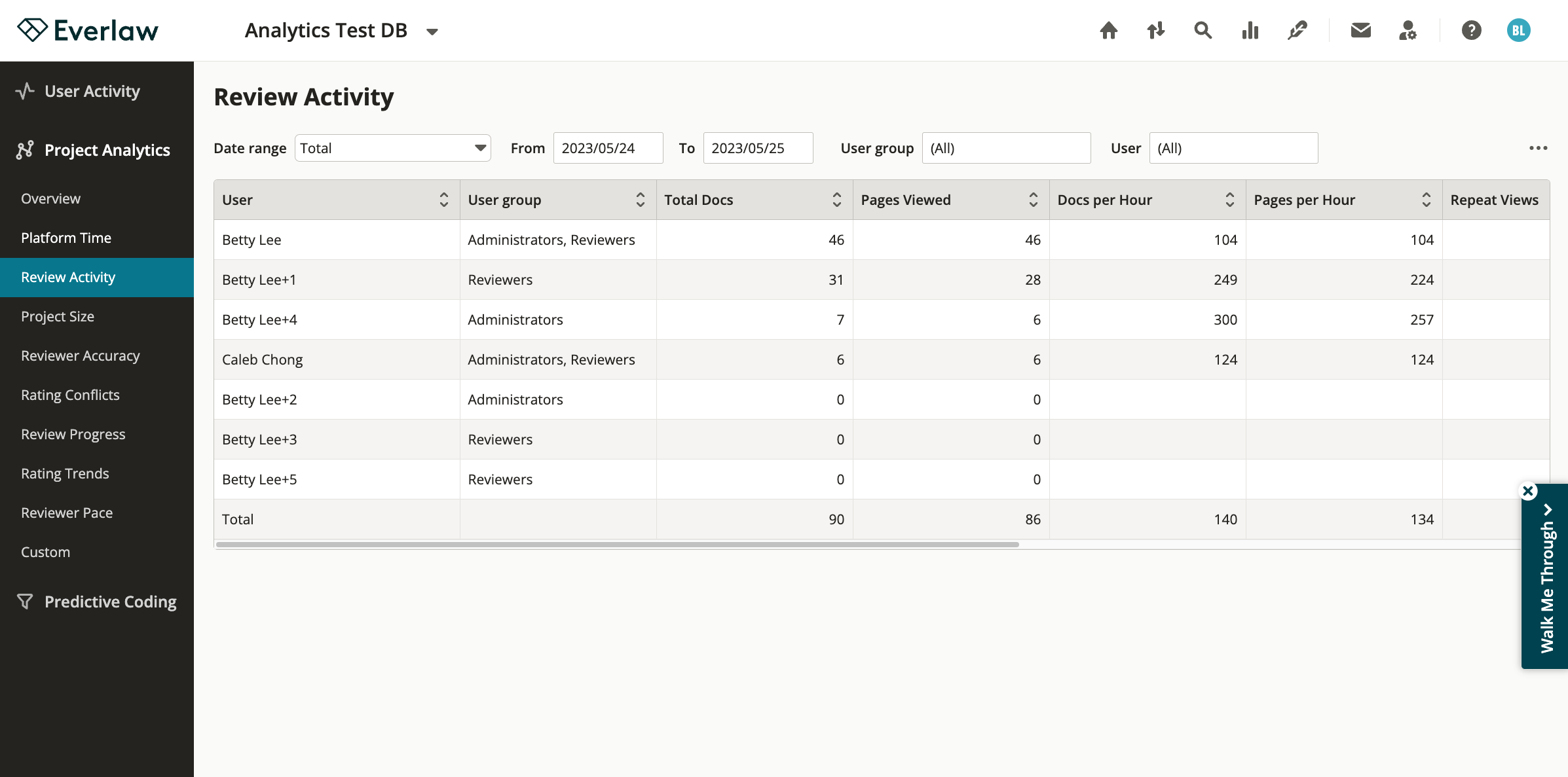Select Review Activity sidebar item
Viewport: 1568px width, 777px height.
[x=97, y=277]
